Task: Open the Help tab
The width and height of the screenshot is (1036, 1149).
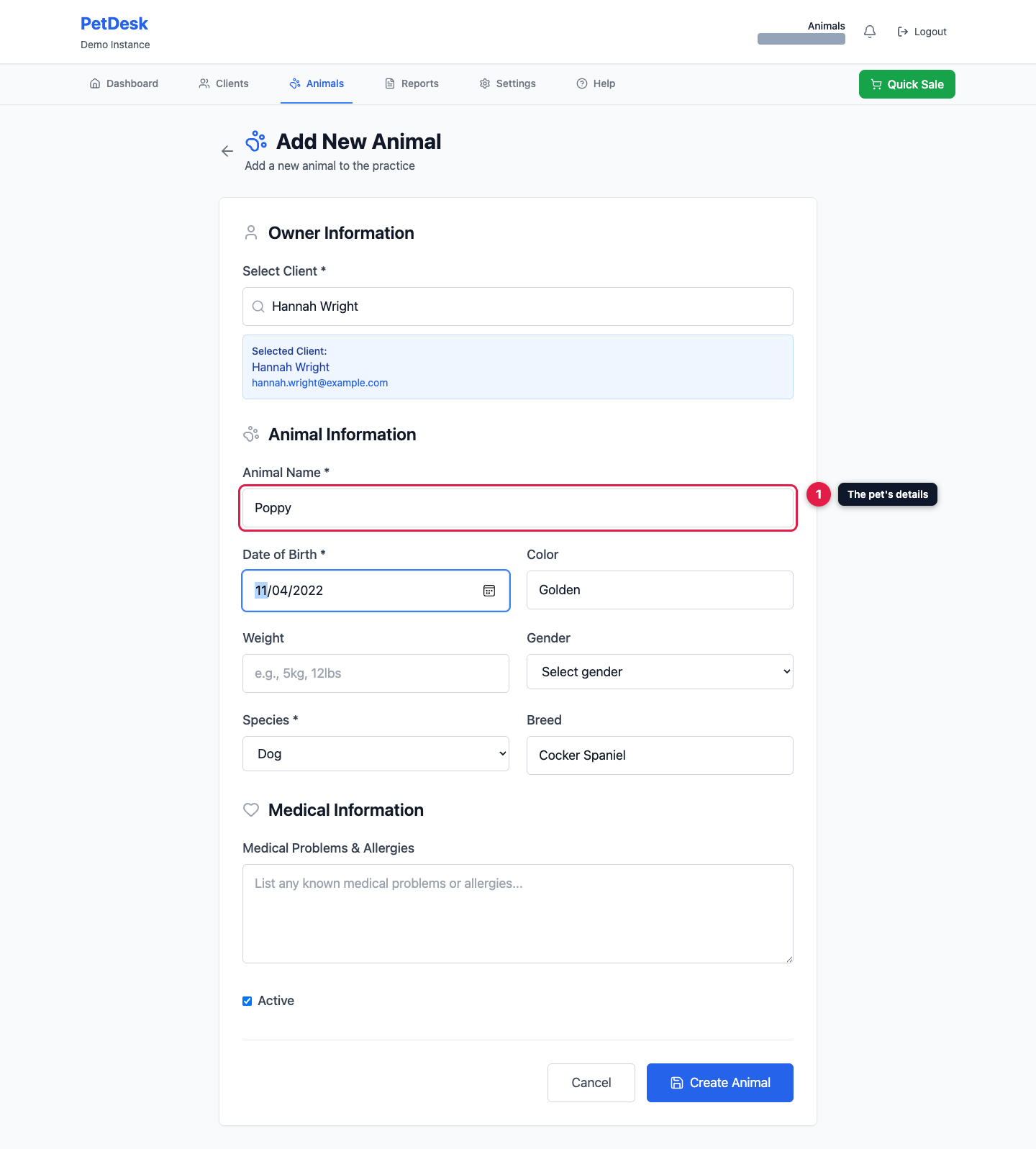Action: pos(596,83)
